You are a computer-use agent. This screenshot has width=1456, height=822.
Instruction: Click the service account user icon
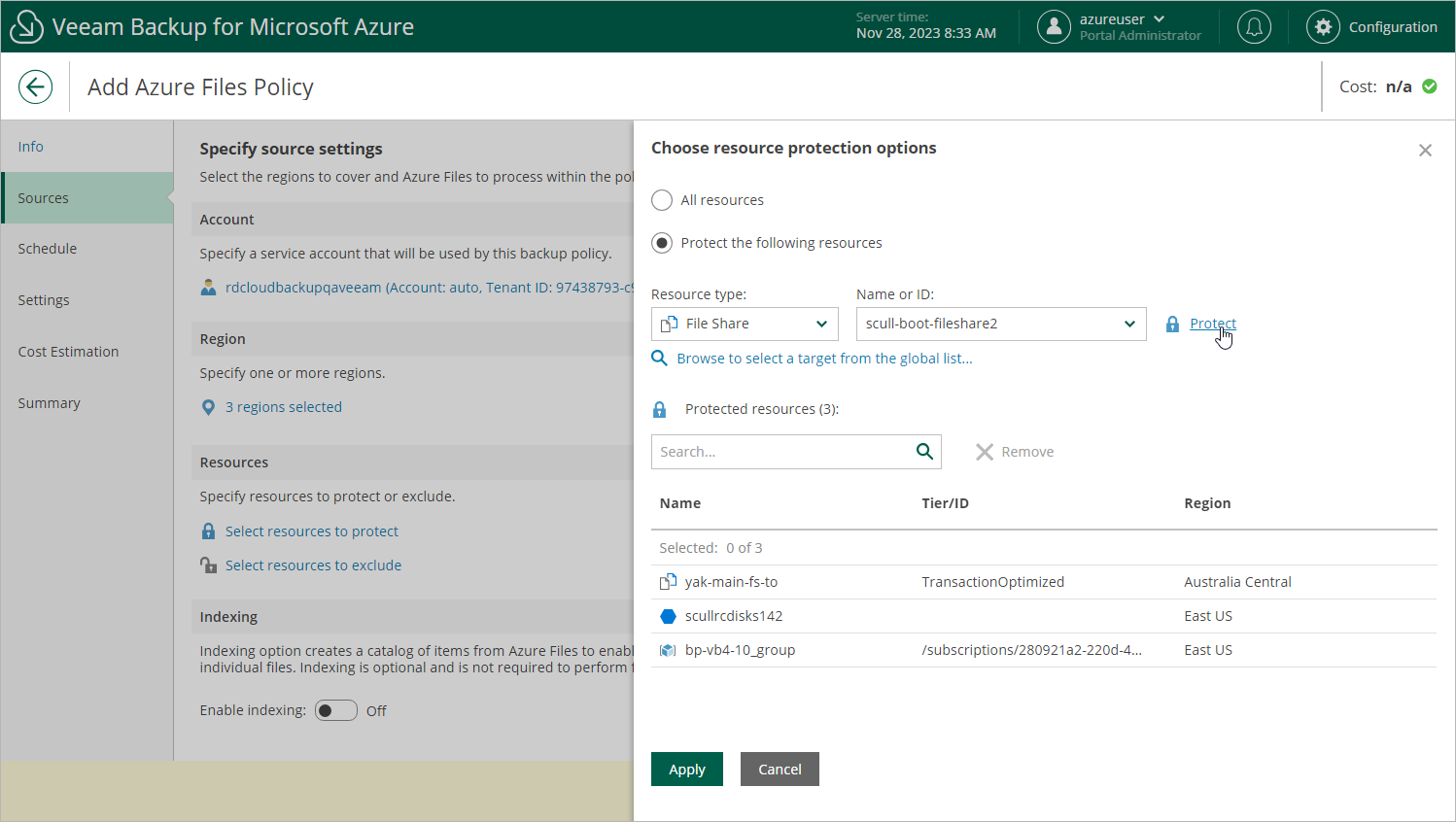pos(208,288)
